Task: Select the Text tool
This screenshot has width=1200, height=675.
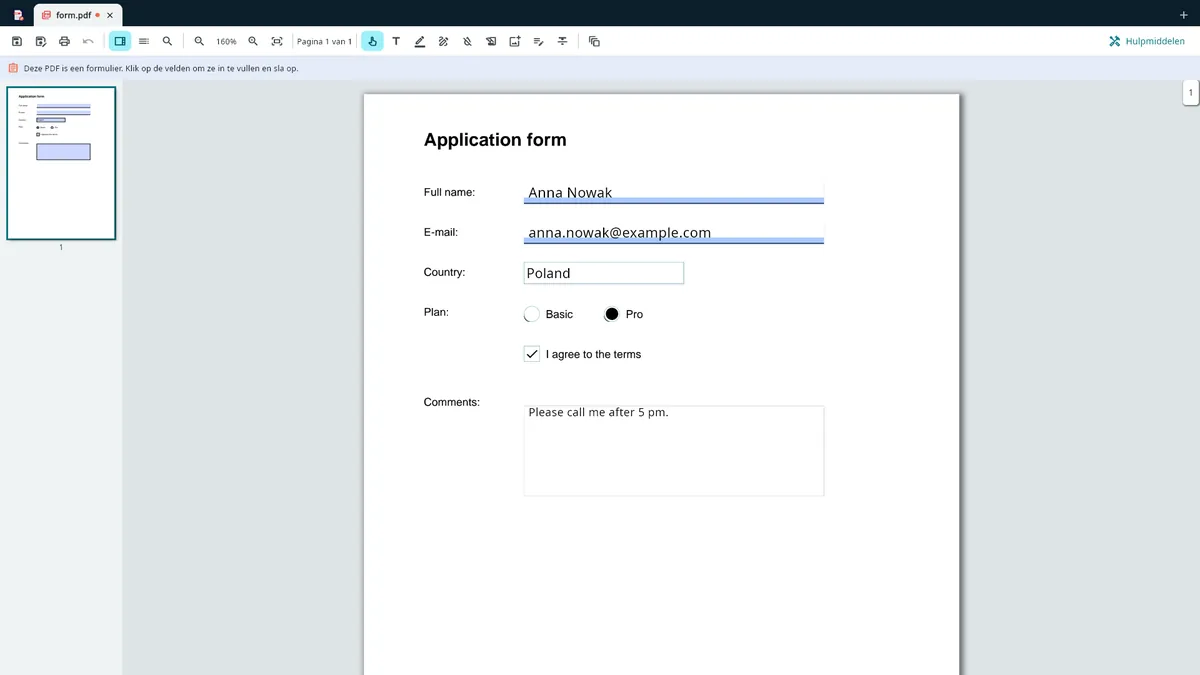Action: click(x=396, y=41)
